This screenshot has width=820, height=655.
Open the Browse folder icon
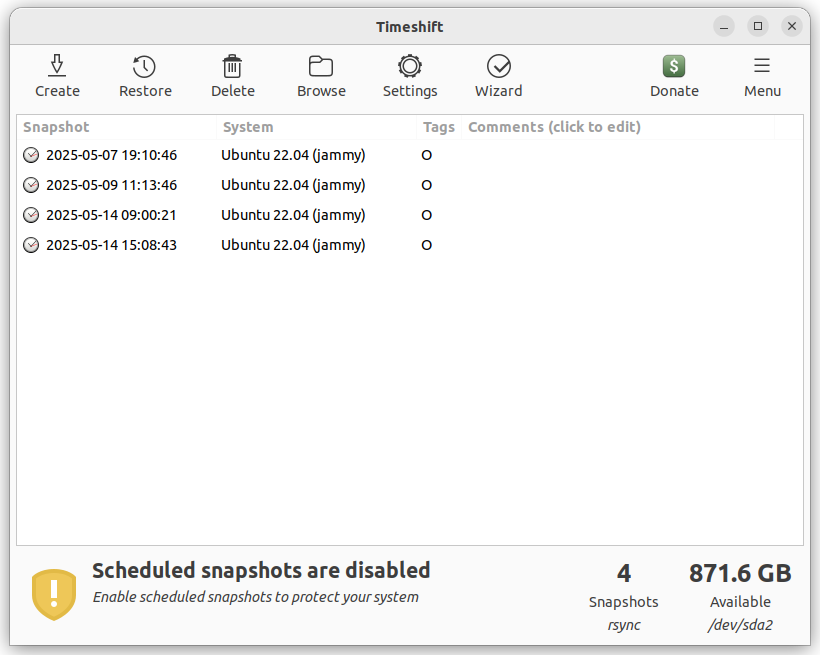321,66
